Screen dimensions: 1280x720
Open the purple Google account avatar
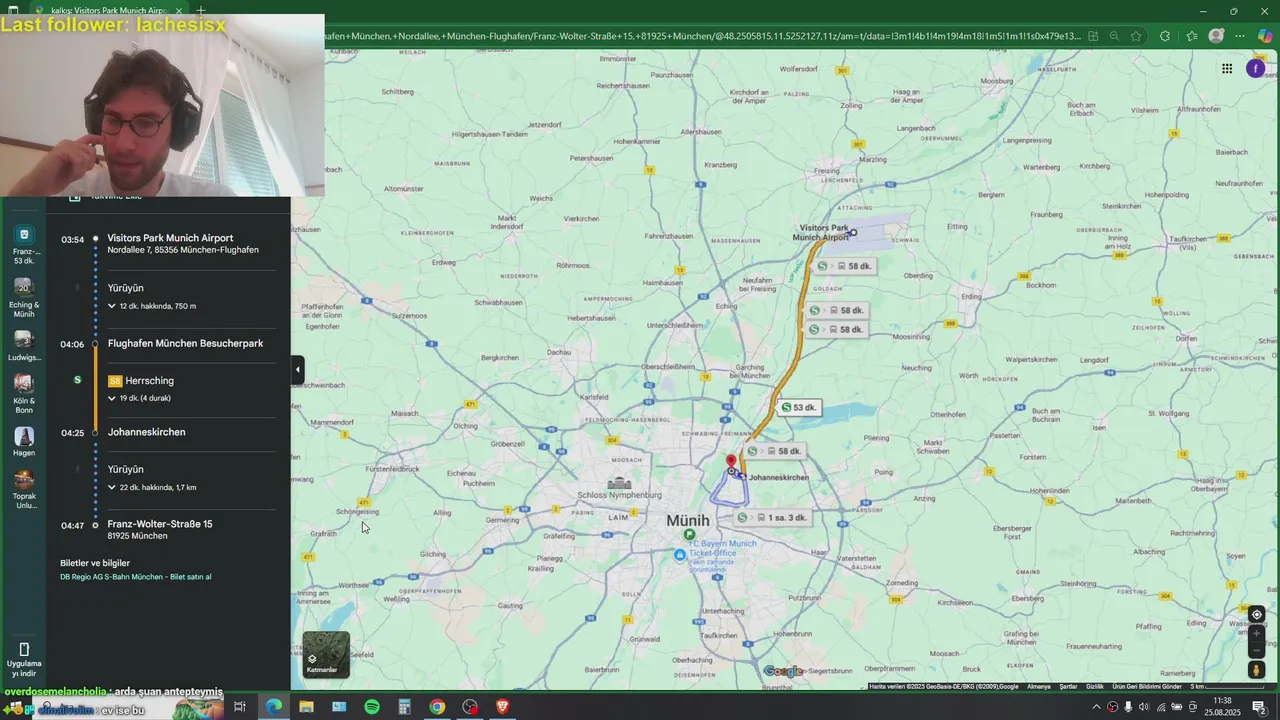1255,68
